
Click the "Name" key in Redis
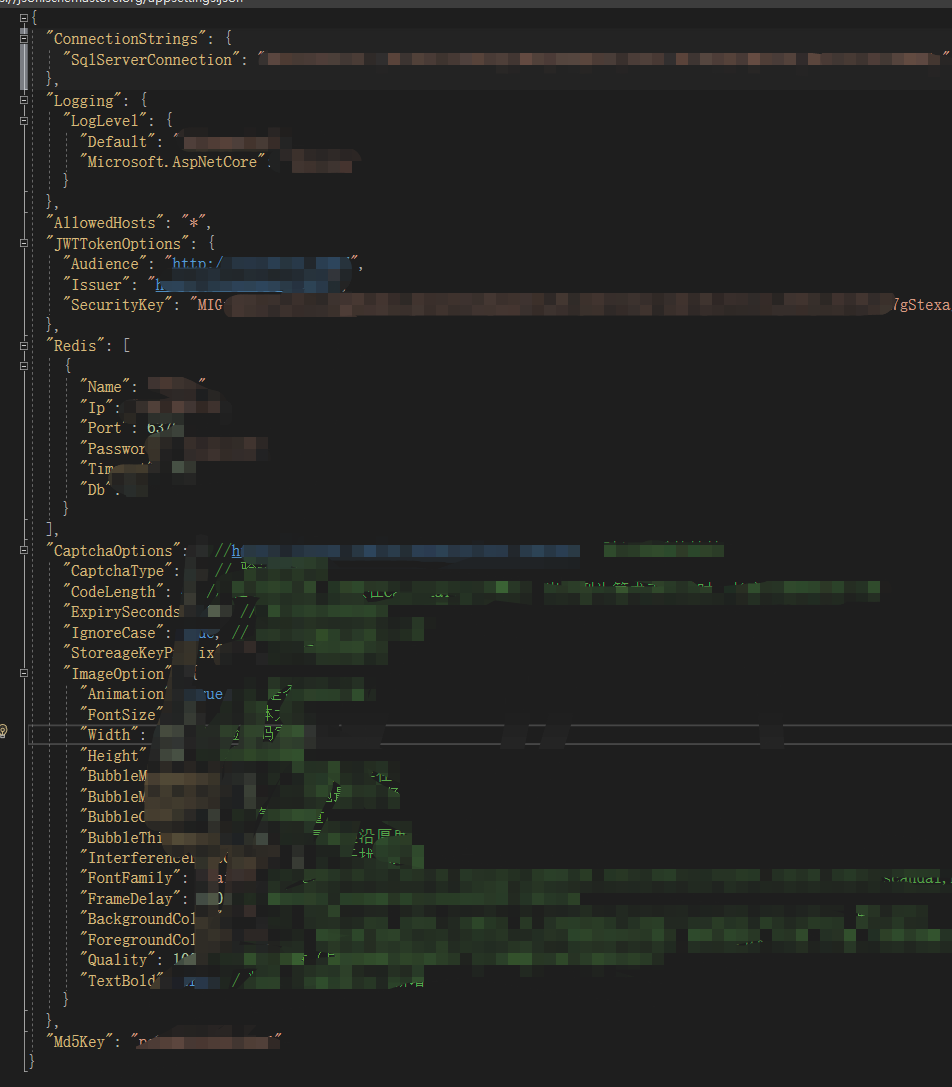coord(105,387)
